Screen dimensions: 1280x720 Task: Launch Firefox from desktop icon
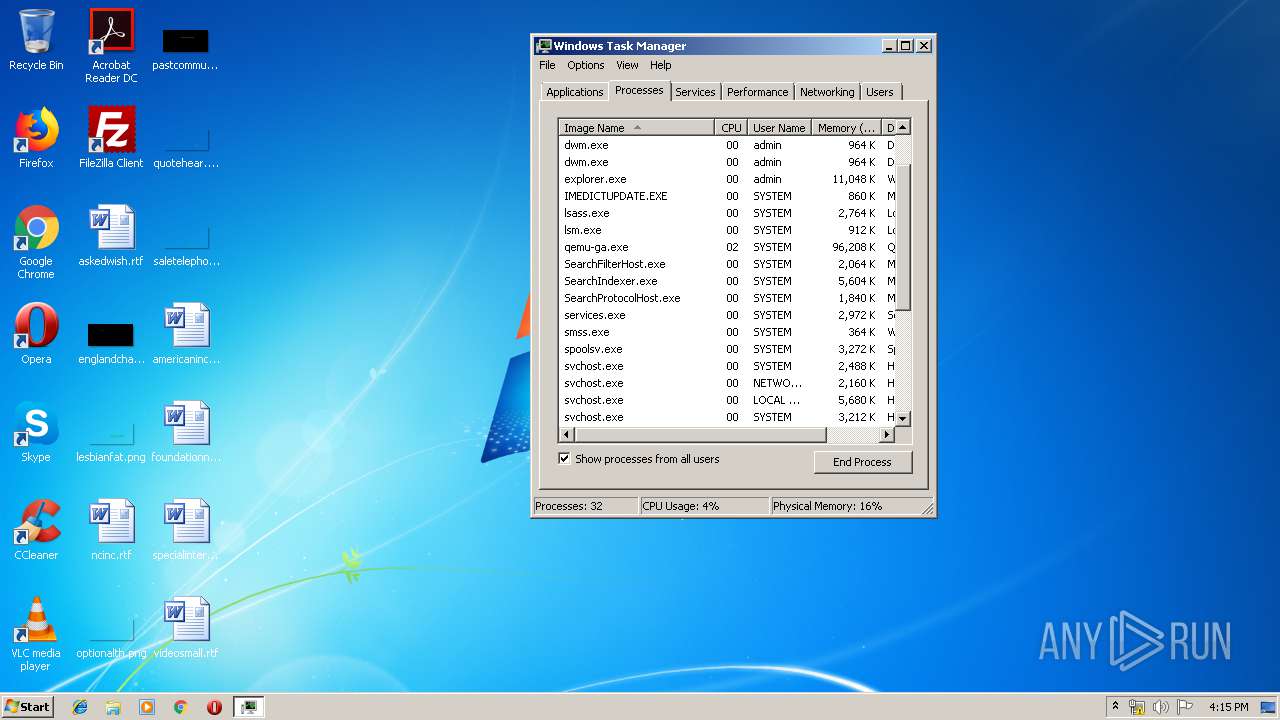click(x=36, y=138)
